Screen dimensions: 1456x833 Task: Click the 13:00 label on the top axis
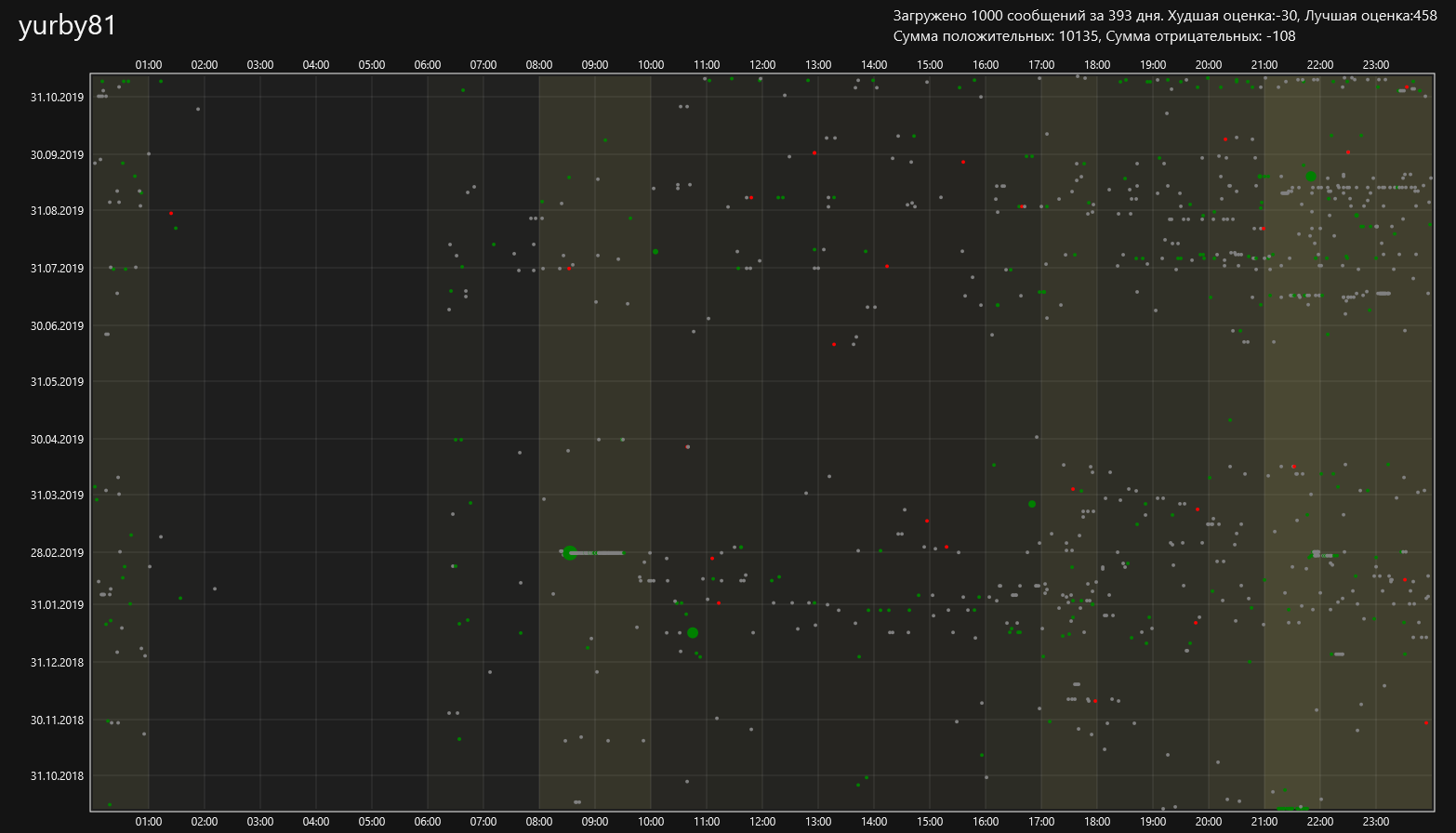pos(818,65)
